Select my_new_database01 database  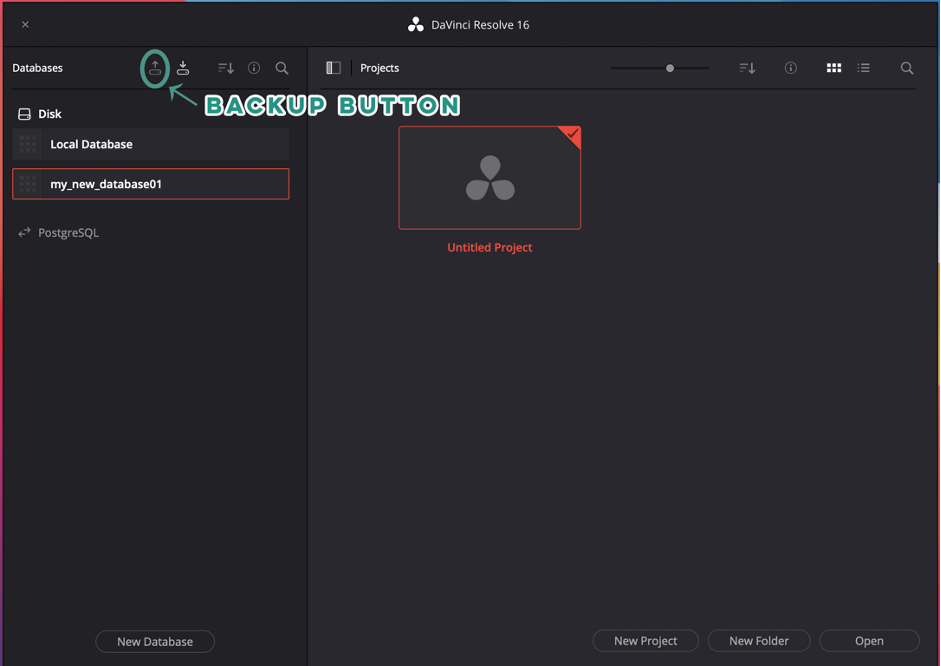point(151,184)
